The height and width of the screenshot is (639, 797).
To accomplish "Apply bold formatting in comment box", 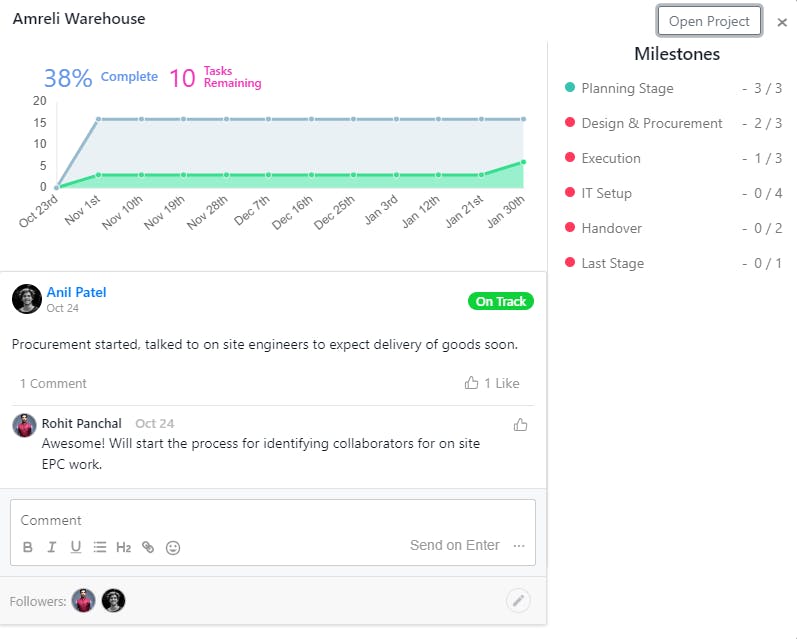I will click(28, 547).
